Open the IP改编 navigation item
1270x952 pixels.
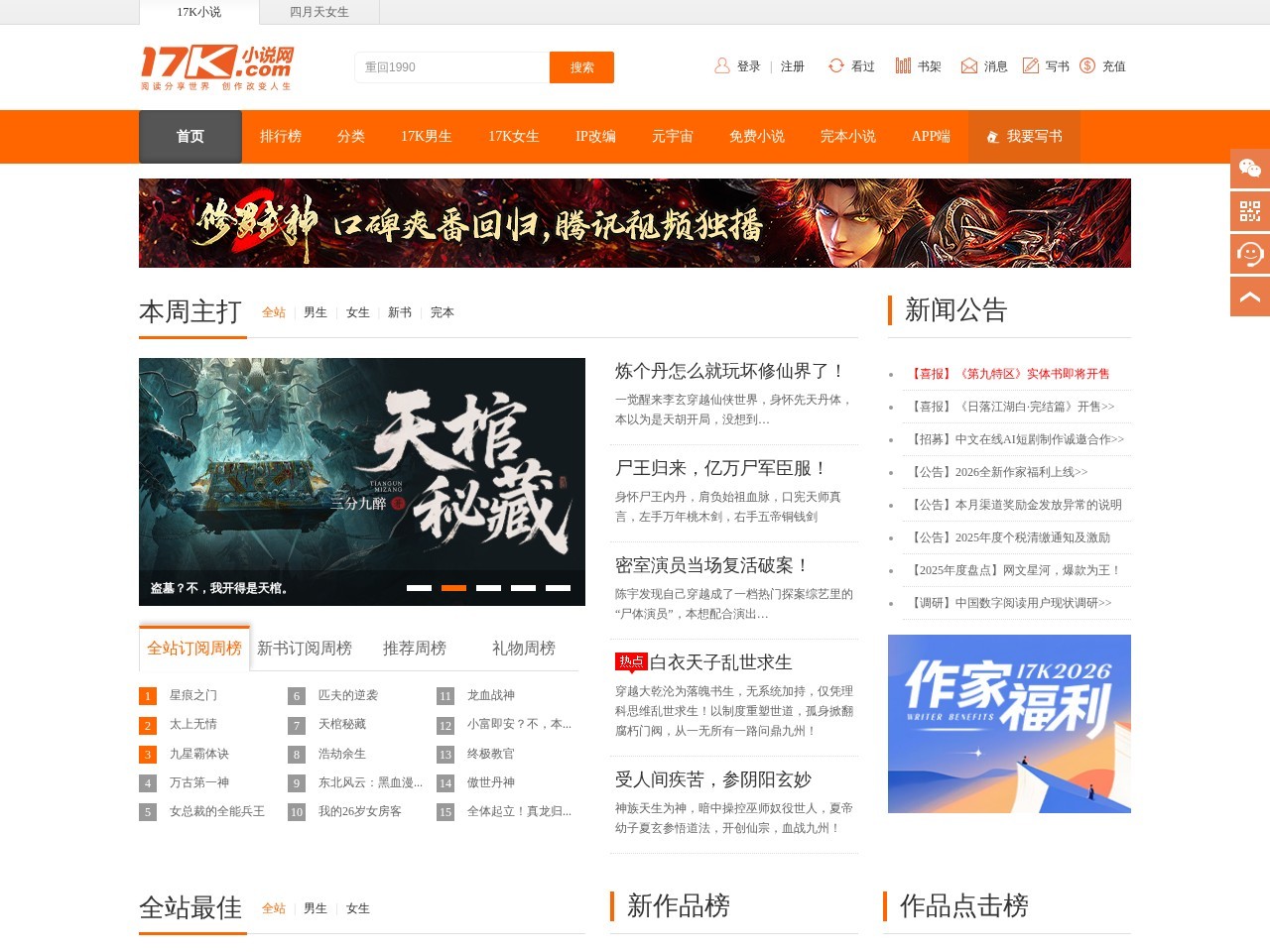[x=595, y=137]
